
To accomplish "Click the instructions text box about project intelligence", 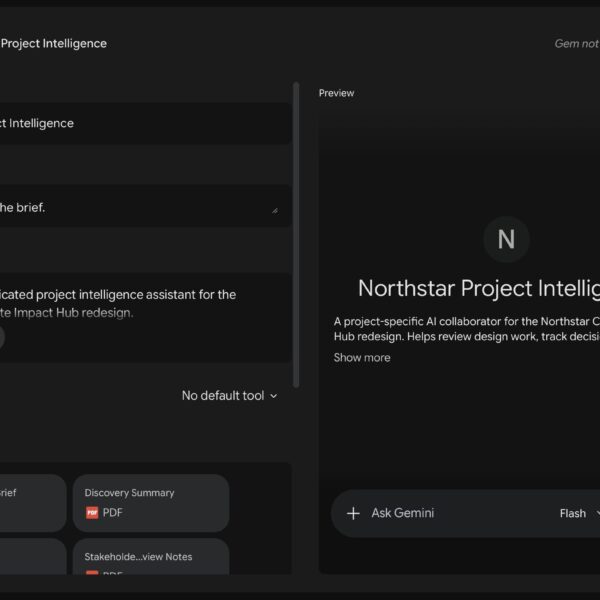I will coord(145,317).
